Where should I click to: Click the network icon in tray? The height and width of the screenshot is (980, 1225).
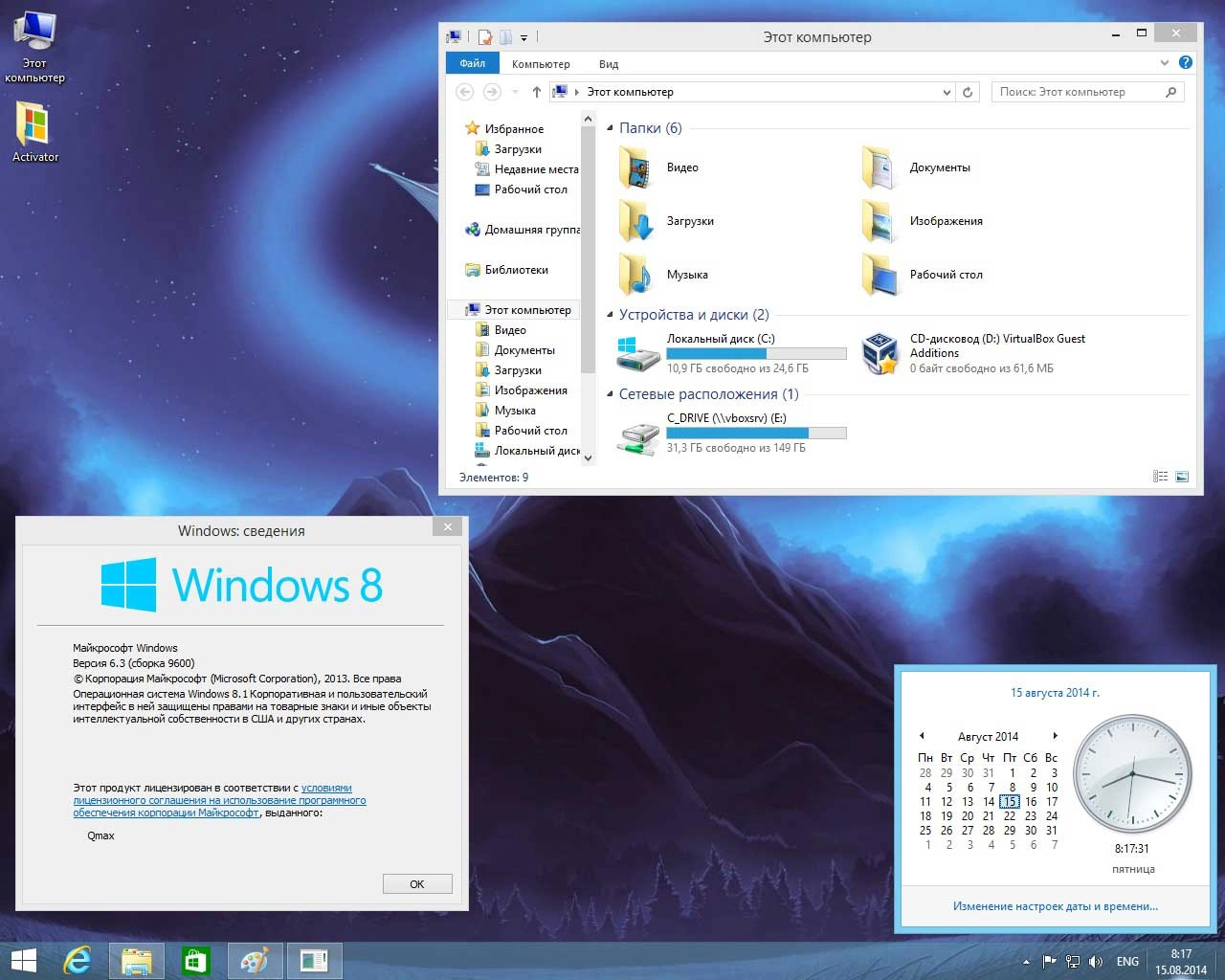tap(1073, 961)
